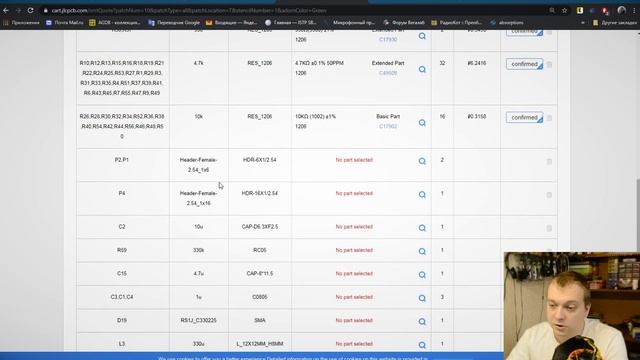Bookmark this page with the star icon

tap(564, 11)
